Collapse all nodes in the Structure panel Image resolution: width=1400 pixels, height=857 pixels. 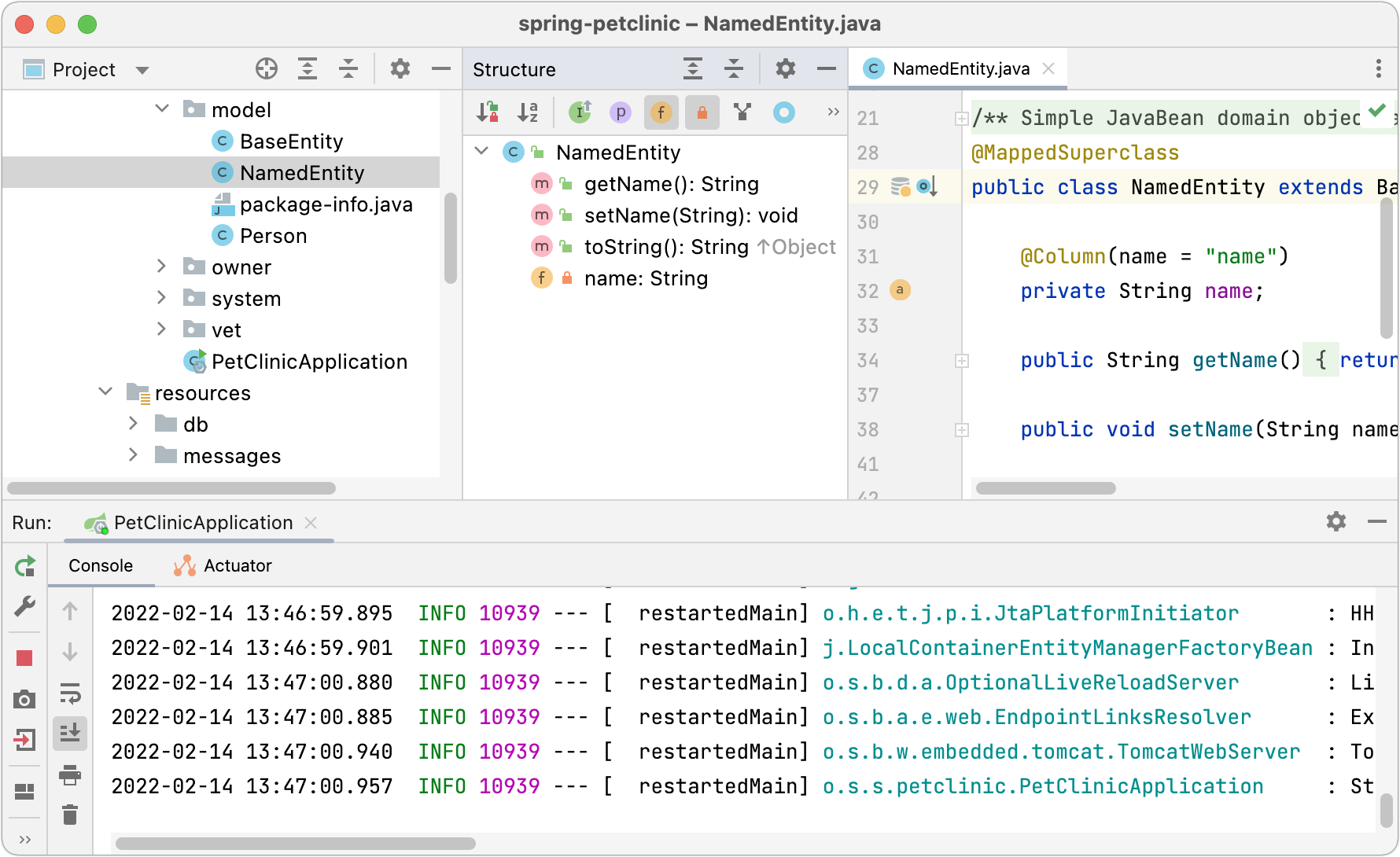734,69
